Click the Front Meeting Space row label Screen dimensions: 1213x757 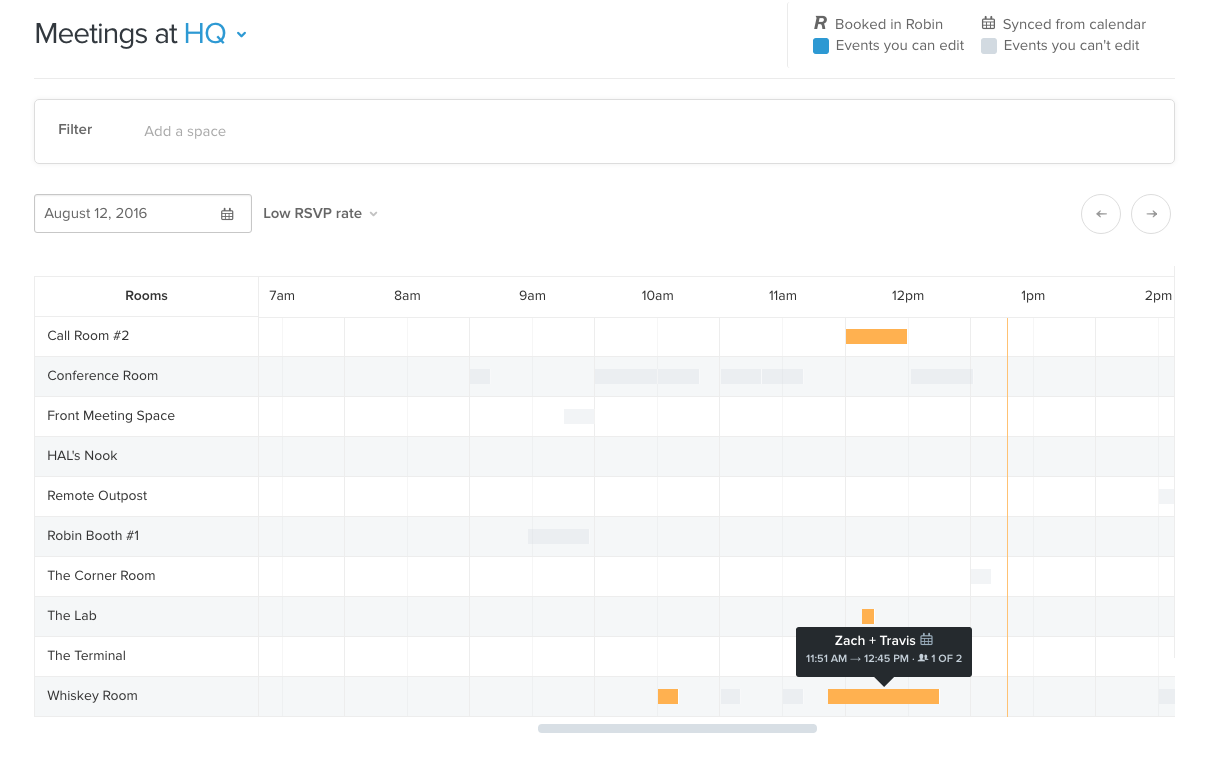pos(111,416)
